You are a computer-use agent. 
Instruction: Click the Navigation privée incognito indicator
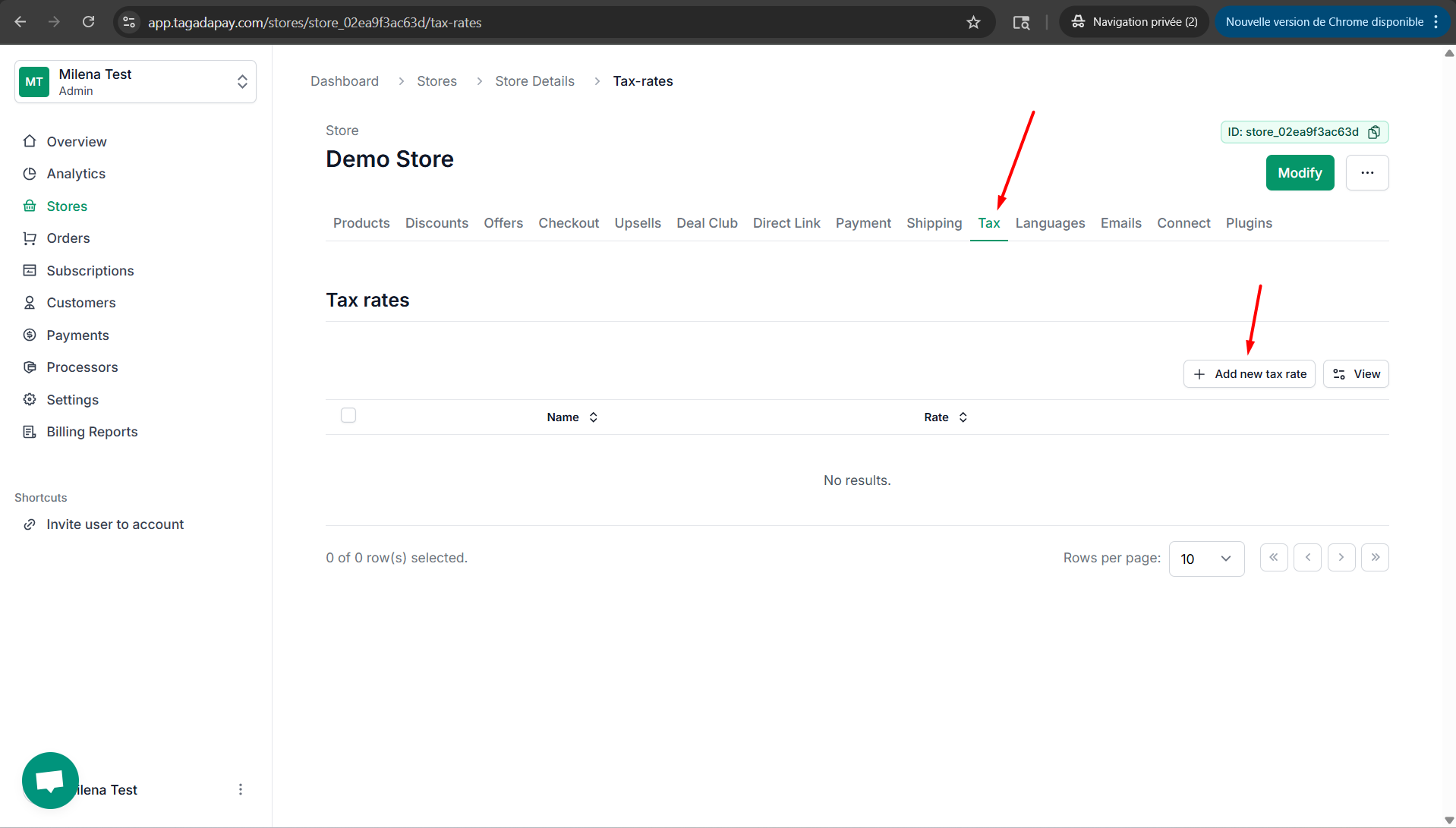click(x=1134, y=22)
